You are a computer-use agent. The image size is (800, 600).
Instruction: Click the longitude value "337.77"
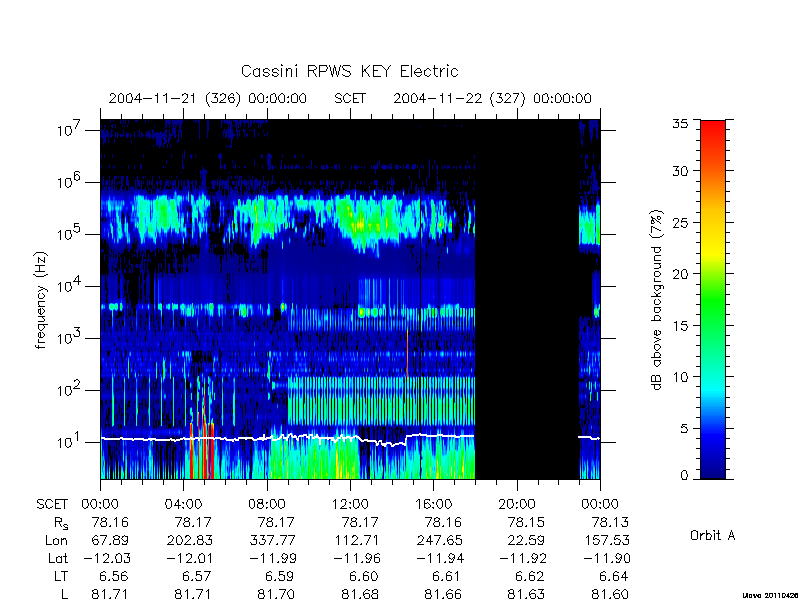[x=273, y=540]
